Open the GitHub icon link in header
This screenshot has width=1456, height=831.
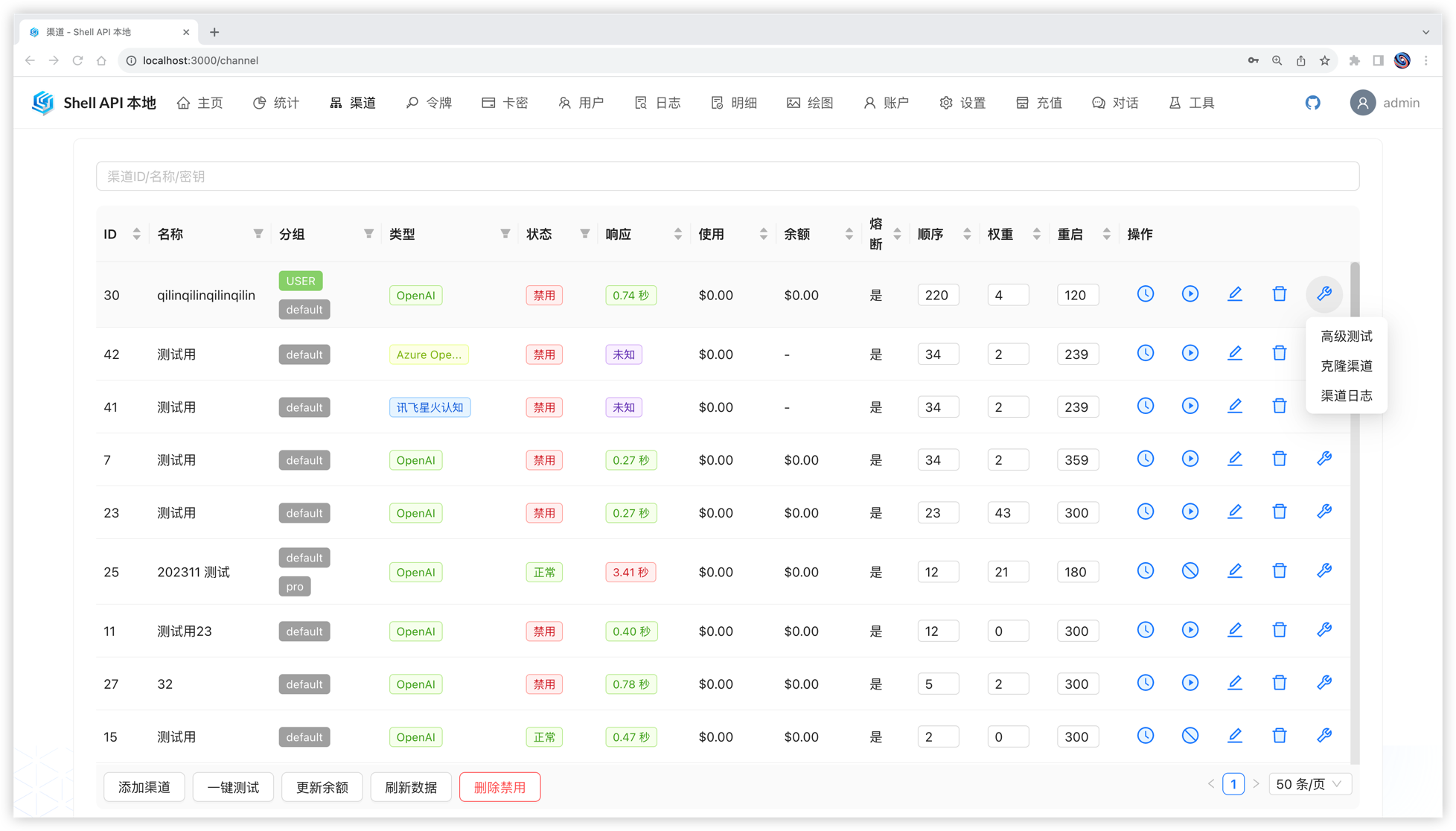pos(1312,103)
